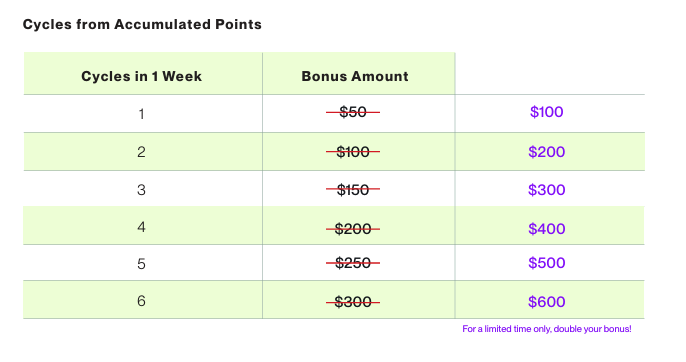The height and width of the screenshot is (362, 686).
Task: Click the purple $200 doubled bonus
Action: tap(546, 152)
